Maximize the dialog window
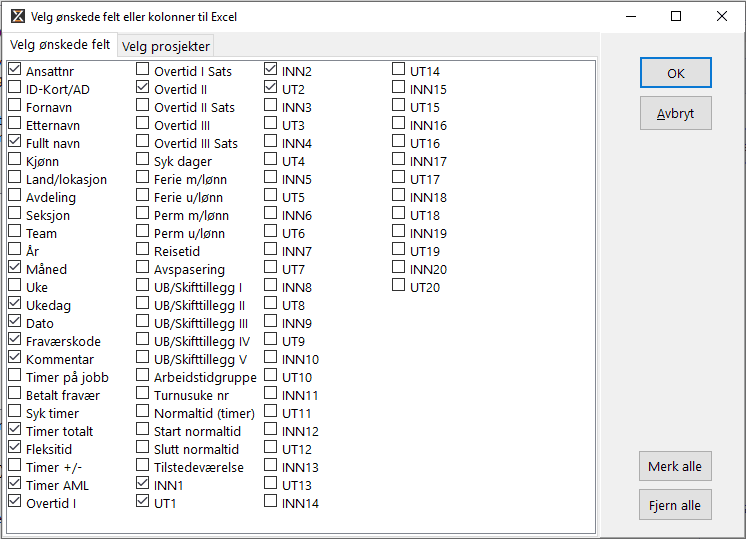The width and height of the screenshot is (746, 539). click(676, 16)
